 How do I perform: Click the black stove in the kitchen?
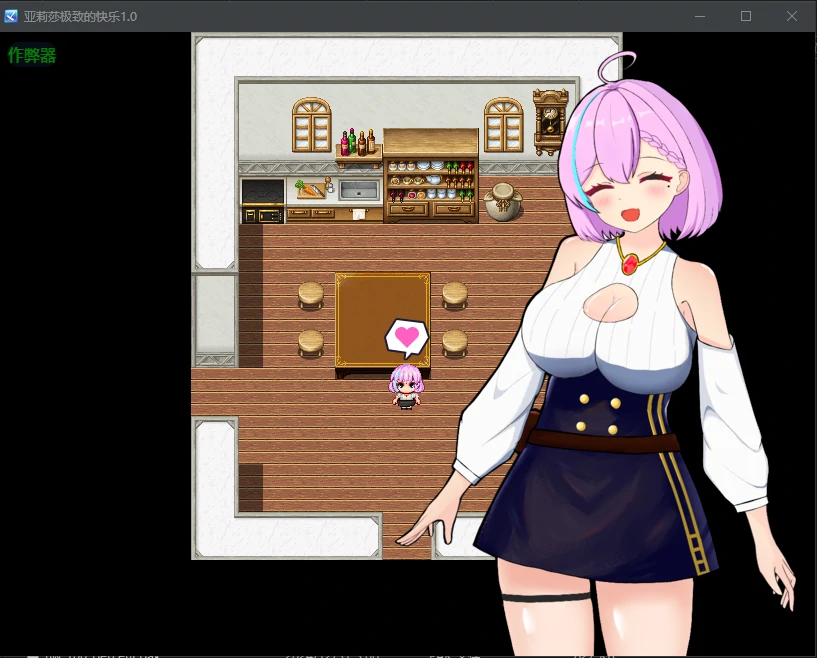263,199
